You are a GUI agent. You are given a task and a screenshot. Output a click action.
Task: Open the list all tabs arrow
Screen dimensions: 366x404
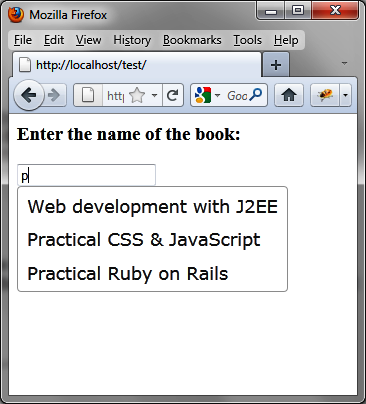pyautogui.click(x=345, y=63)
